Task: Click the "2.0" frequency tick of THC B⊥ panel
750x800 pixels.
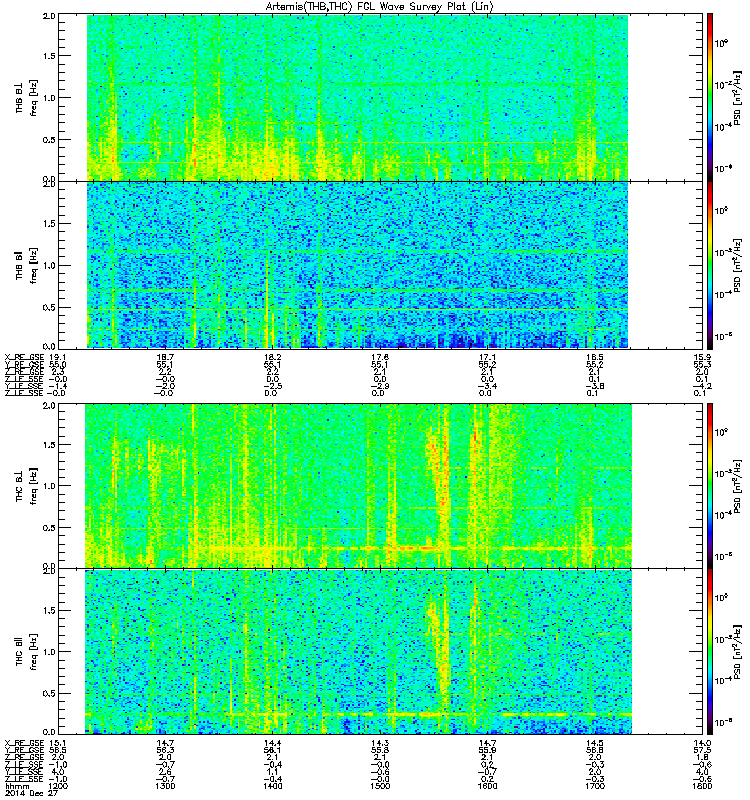Action: tap(49, 406)
